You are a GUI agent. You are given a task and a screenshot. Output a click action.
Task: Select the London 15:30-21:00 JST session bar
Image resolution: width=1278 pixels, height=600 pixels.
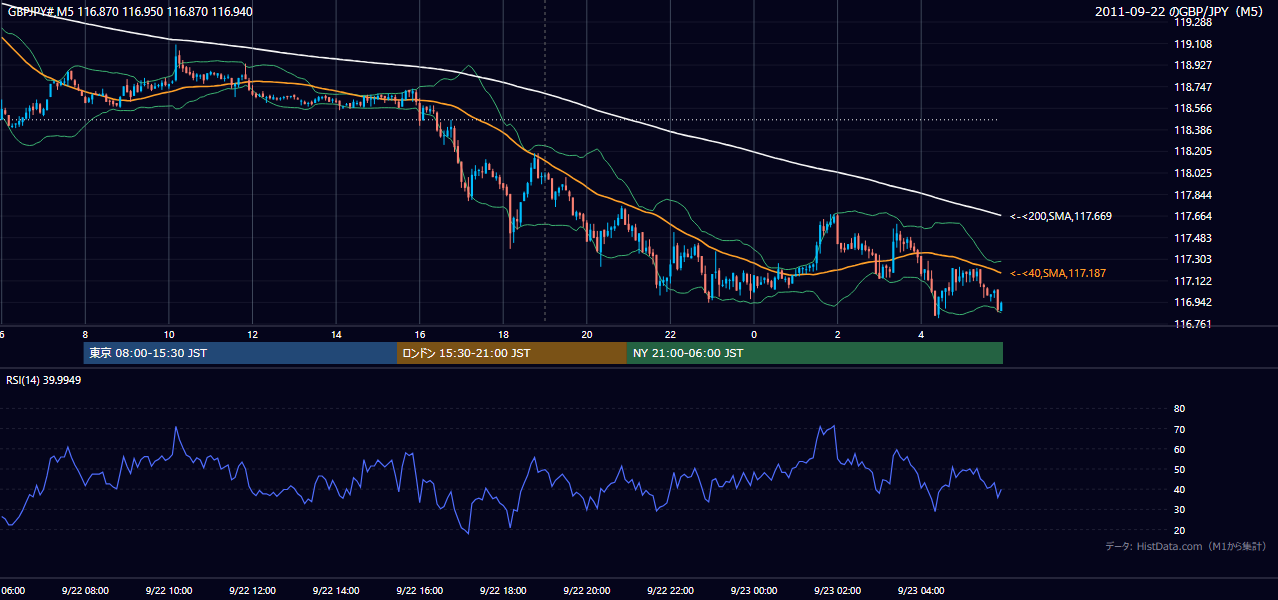pos(512,353)
